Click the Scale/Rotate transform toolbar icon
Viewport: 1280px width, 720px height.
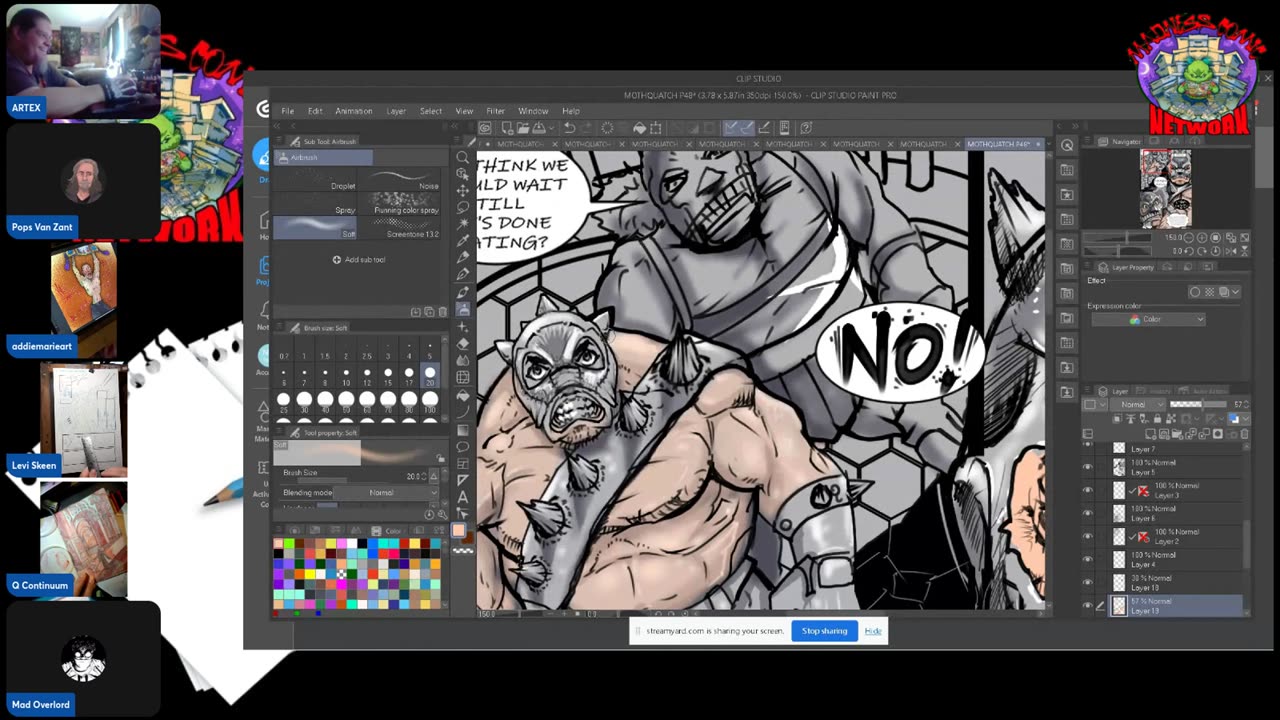656,128
